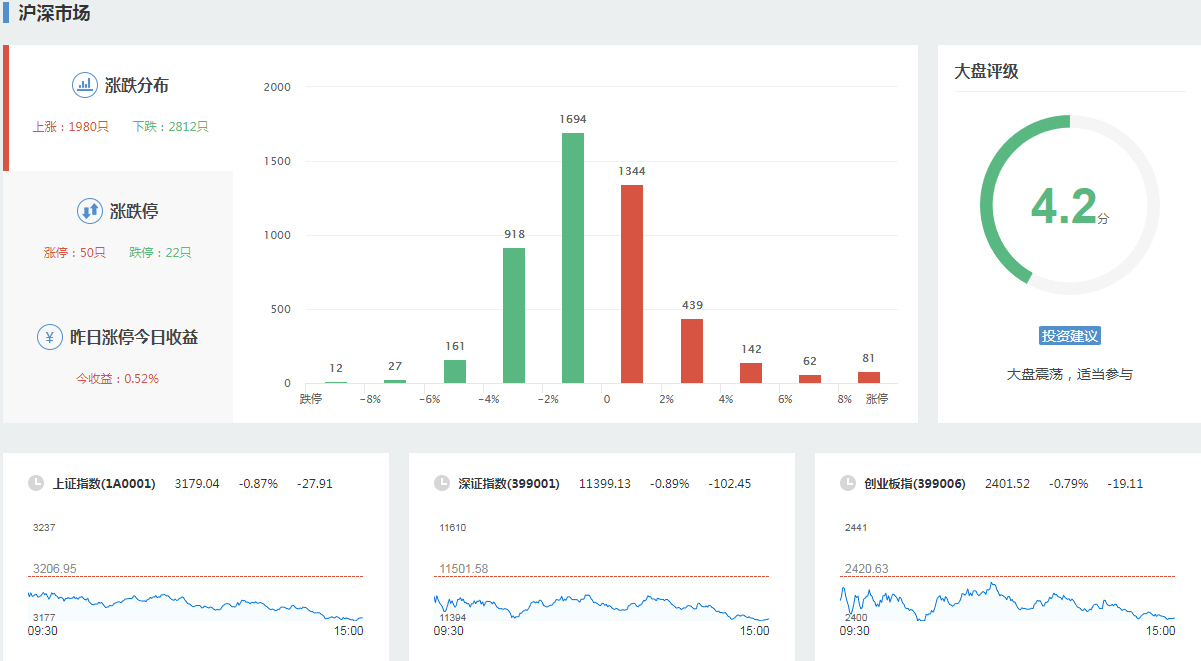The image size is (1201, 661).
Task: Click the red bar labeled 1344
Action: 632,285
